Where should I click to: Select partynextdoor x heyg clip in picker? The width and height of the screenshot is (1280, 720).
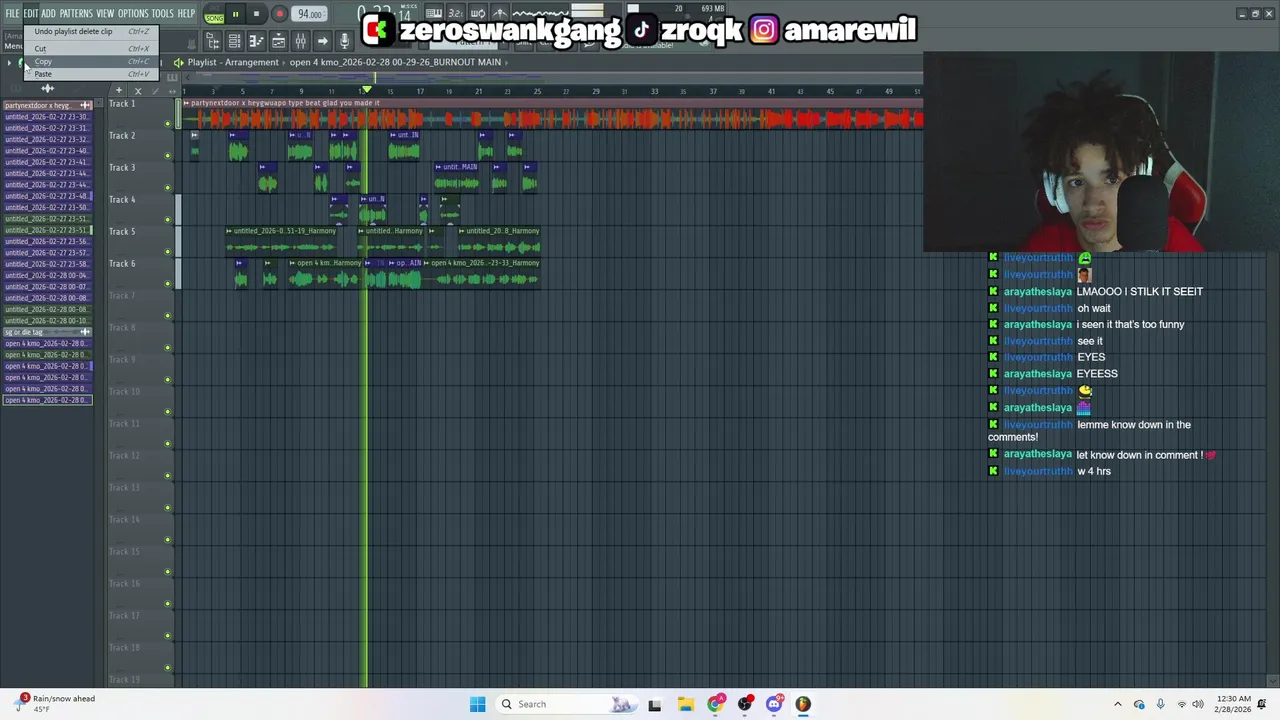[x=48, y=105]
